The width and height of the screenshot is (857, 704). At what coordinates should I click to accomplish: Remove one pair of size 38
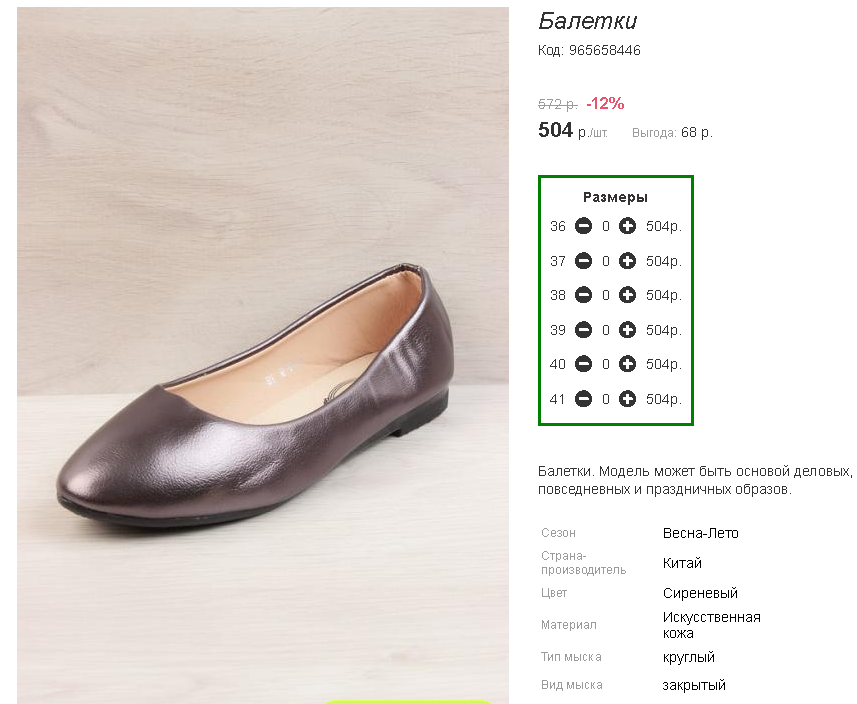tap(584, 295)
